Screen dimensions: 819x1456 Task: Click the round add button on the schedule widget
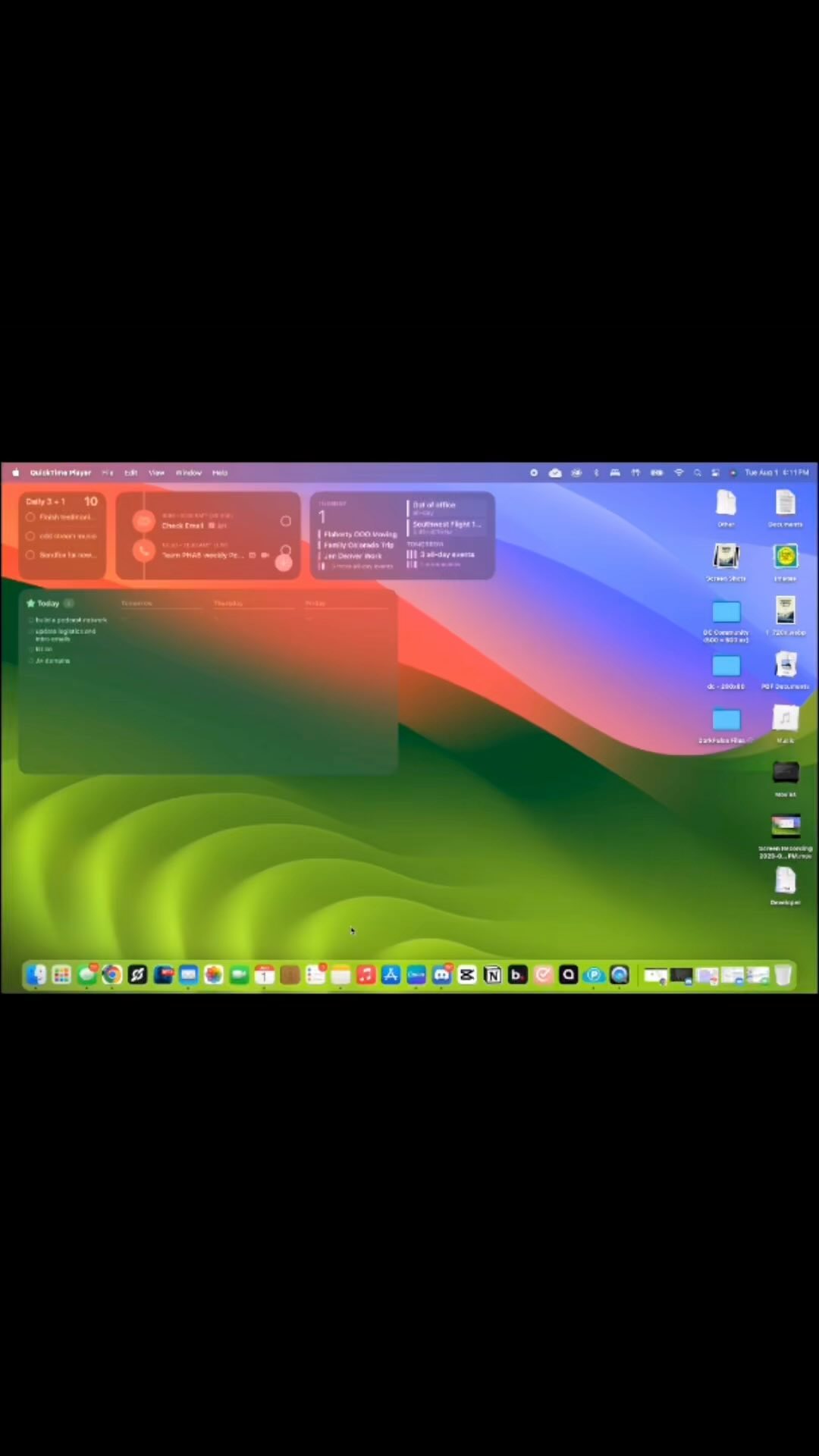click(284, 563)
